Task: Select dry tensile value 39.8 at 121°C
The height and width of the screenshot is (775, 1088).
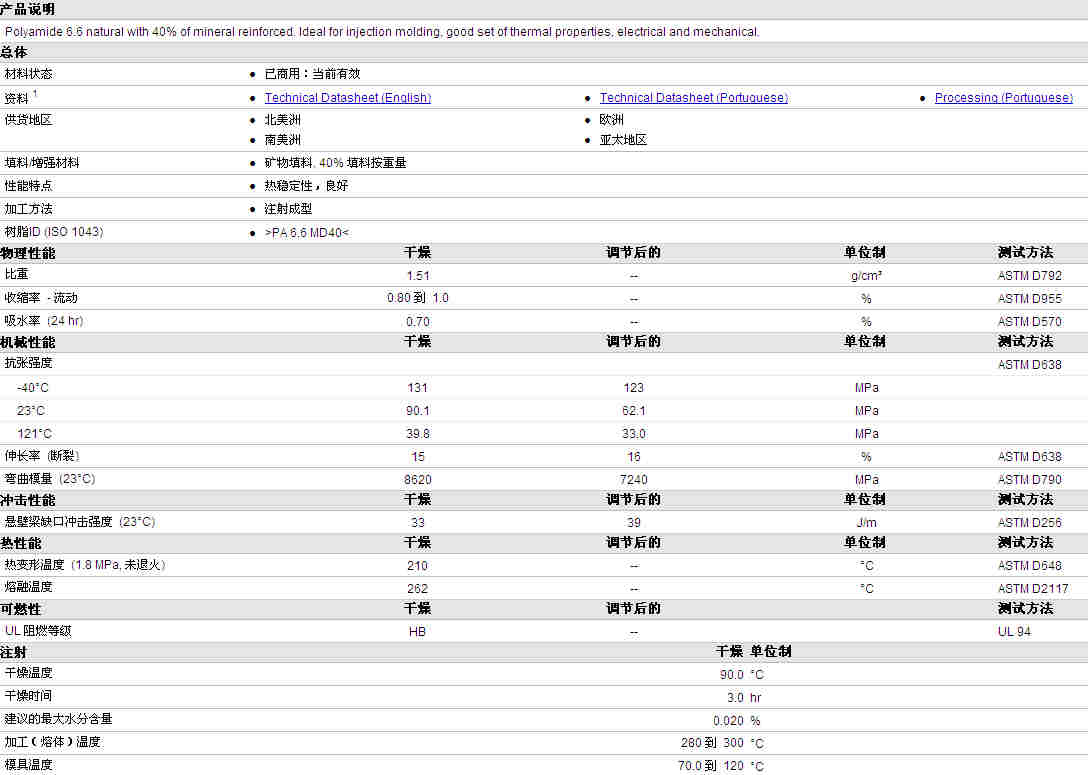Action: point(418,433)
